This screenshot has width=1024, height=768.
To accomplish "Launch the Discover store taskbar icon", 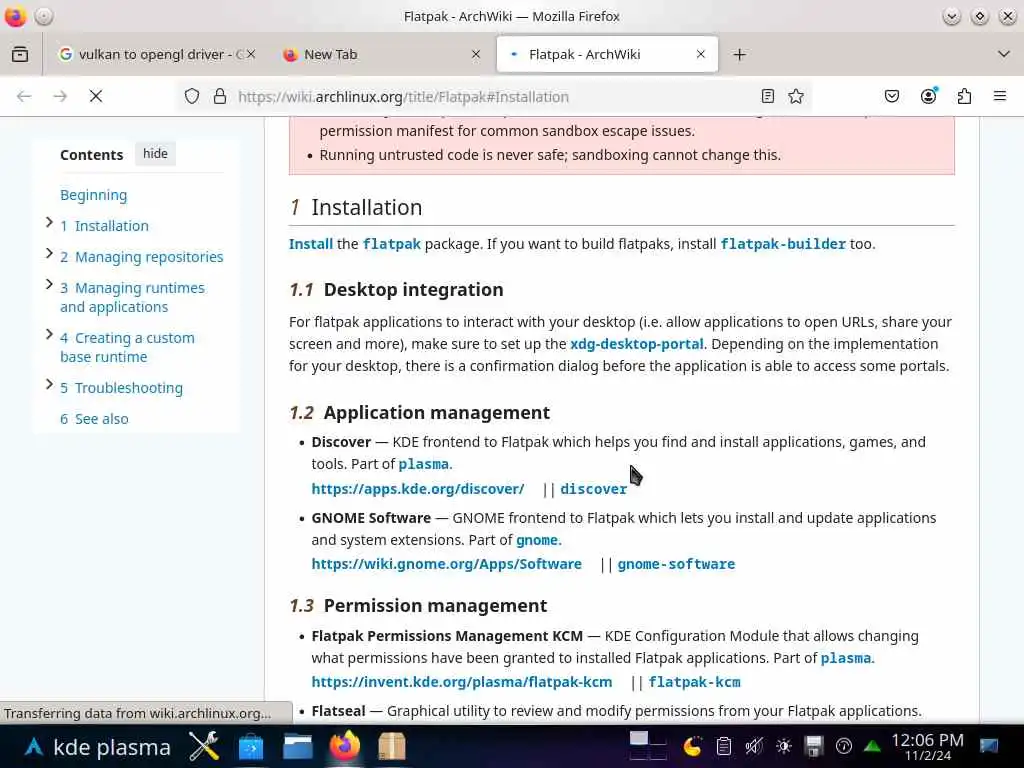I will click(x=251, y=746).
